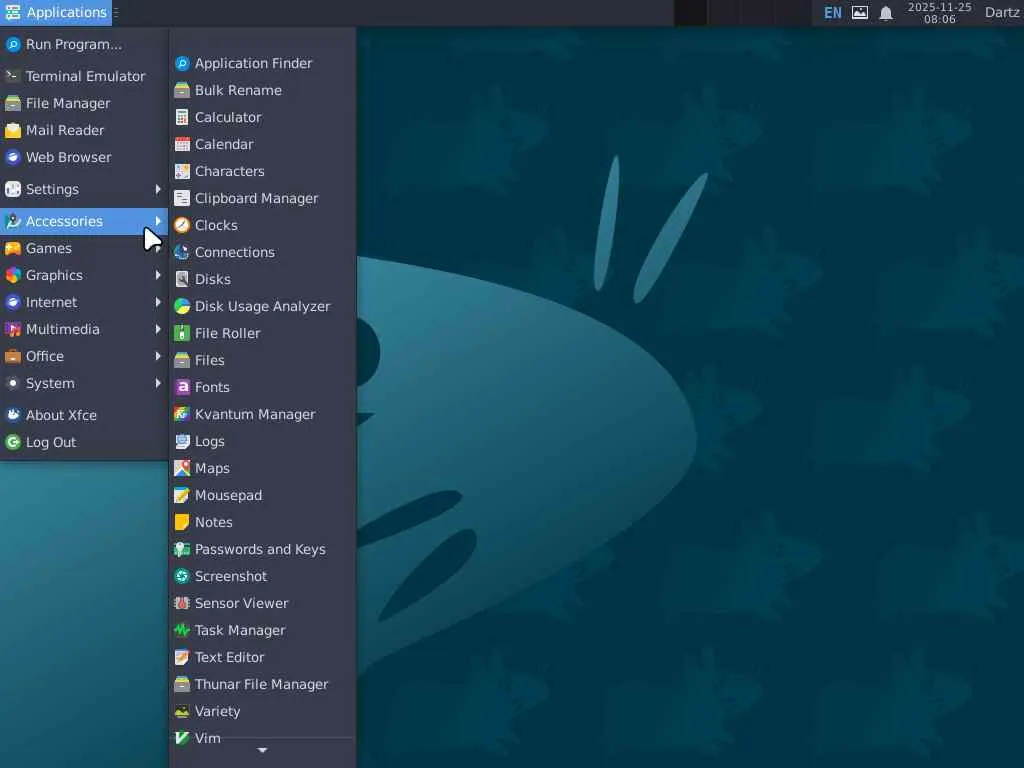Select About Xfce

(84, 415)
